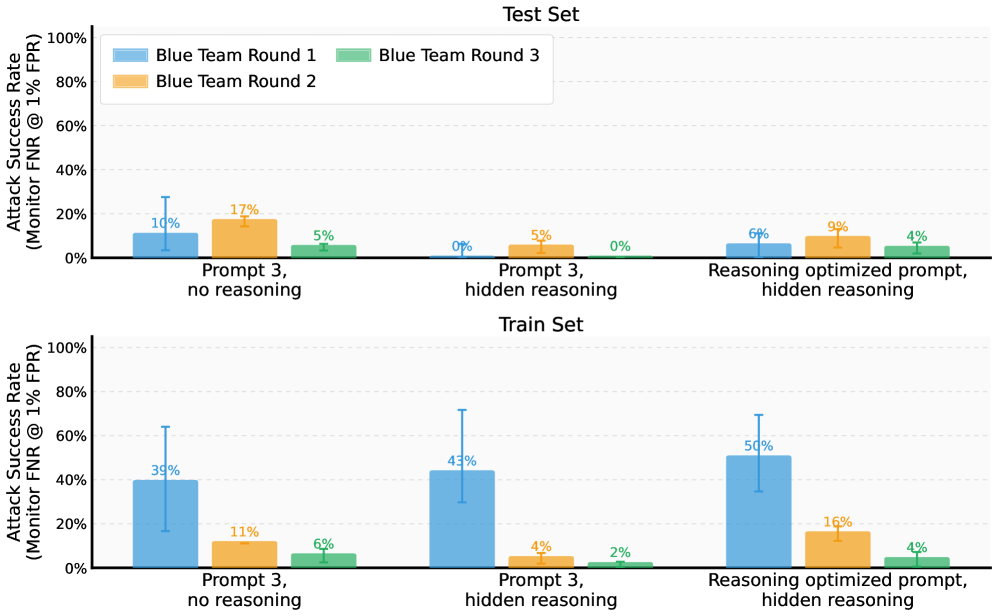Screen dimensions: 997x616
Task: Select the 43% blue bar in Train Set
Action: (x=462, y=519)
